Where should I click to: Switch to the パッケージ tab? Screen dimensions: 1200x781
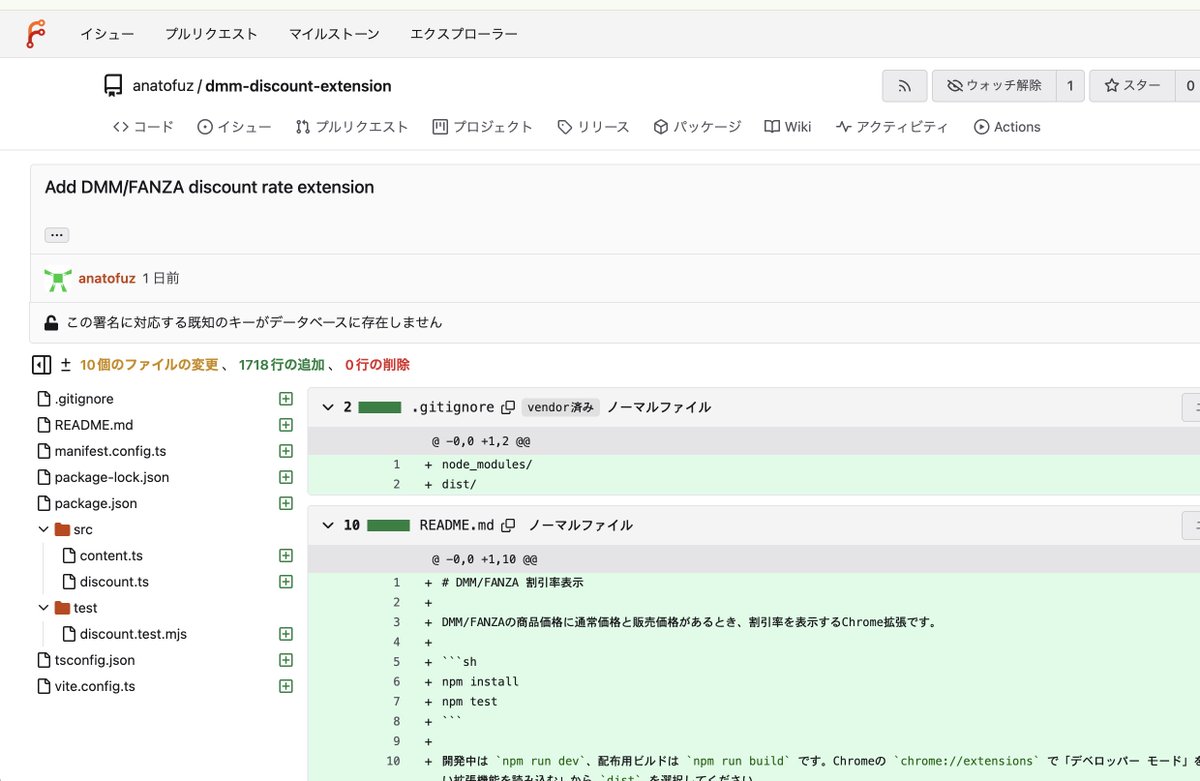(697, 127)
